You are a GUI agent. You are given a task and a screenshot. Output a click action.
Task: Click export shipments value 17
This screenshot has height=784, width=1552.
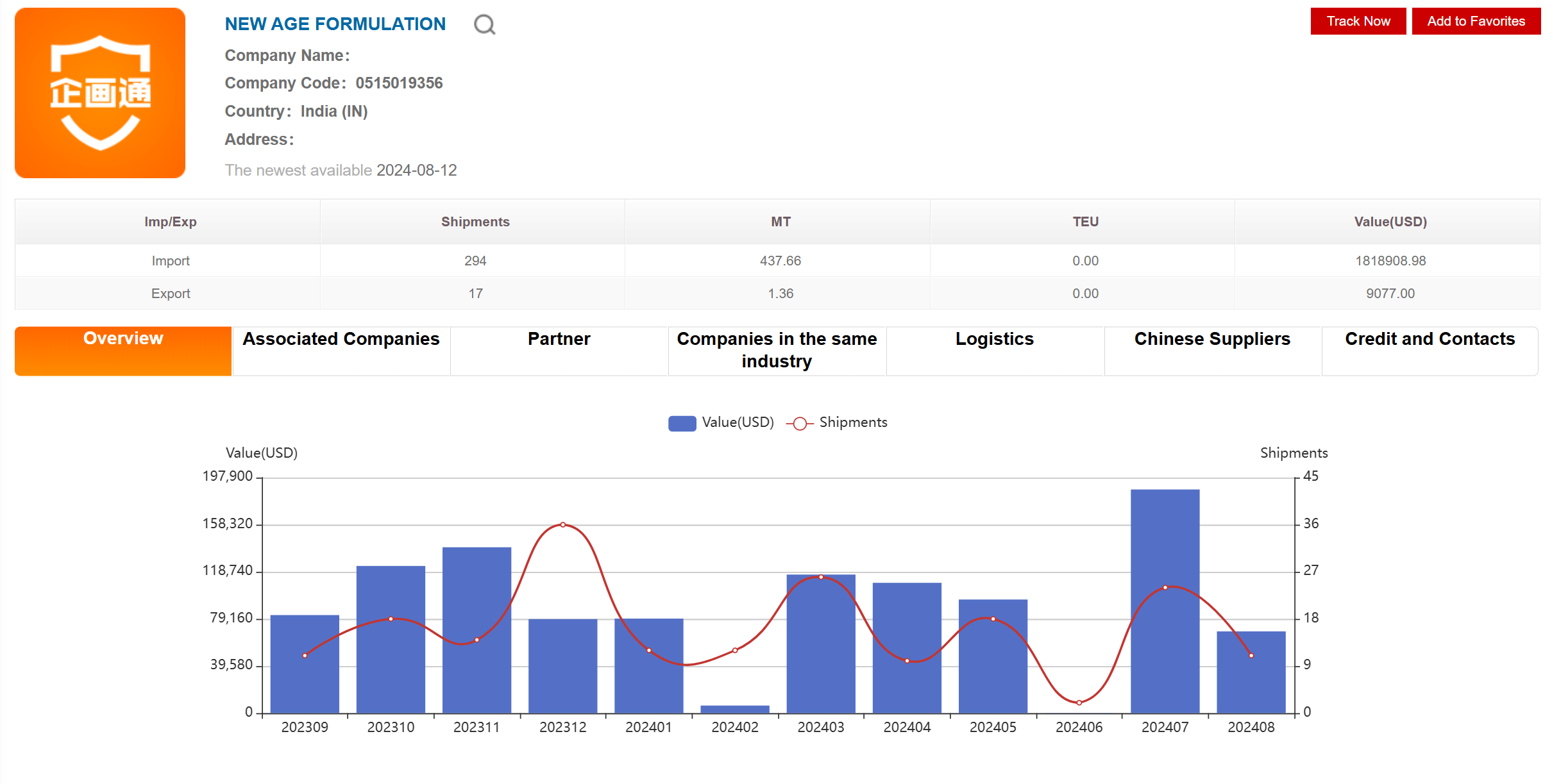pyautogui.click(x=475, y=294)
